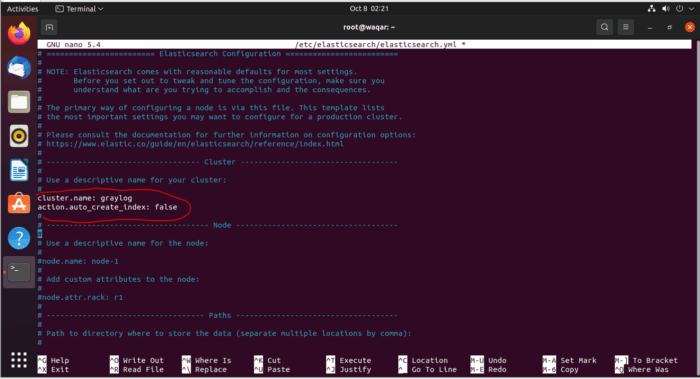The height and width of the screenshot is (379, 700).
Task: Launch LibreOffice Writer from the dock
Action: tap(19, 170)
